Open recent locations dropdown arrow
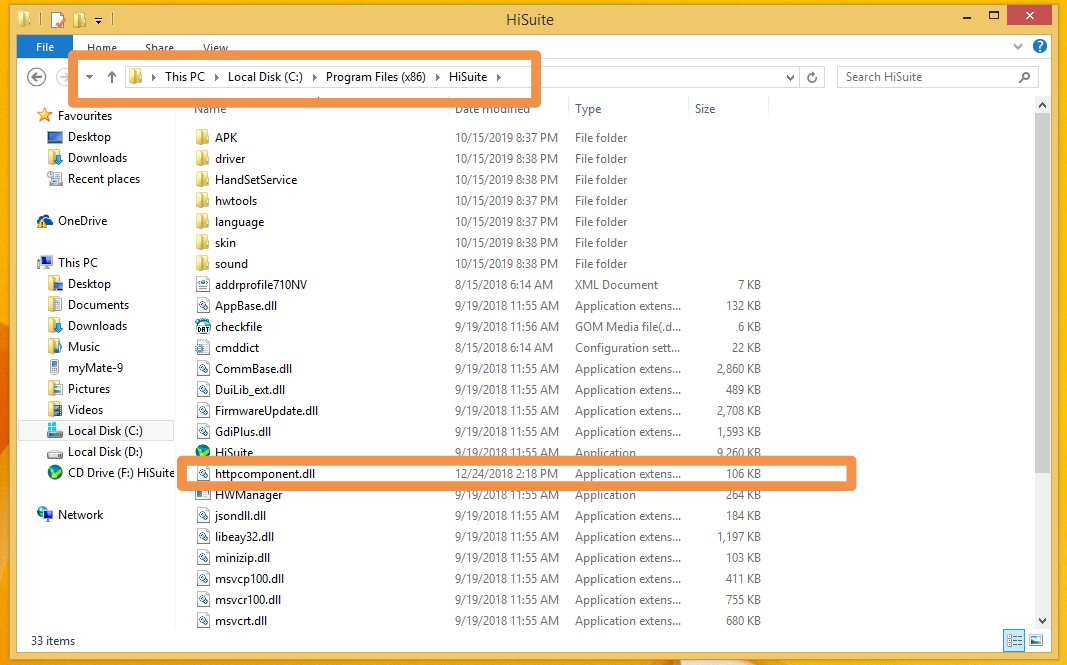Viewport: 1067px width, 665px height. [x=90, y=77]
